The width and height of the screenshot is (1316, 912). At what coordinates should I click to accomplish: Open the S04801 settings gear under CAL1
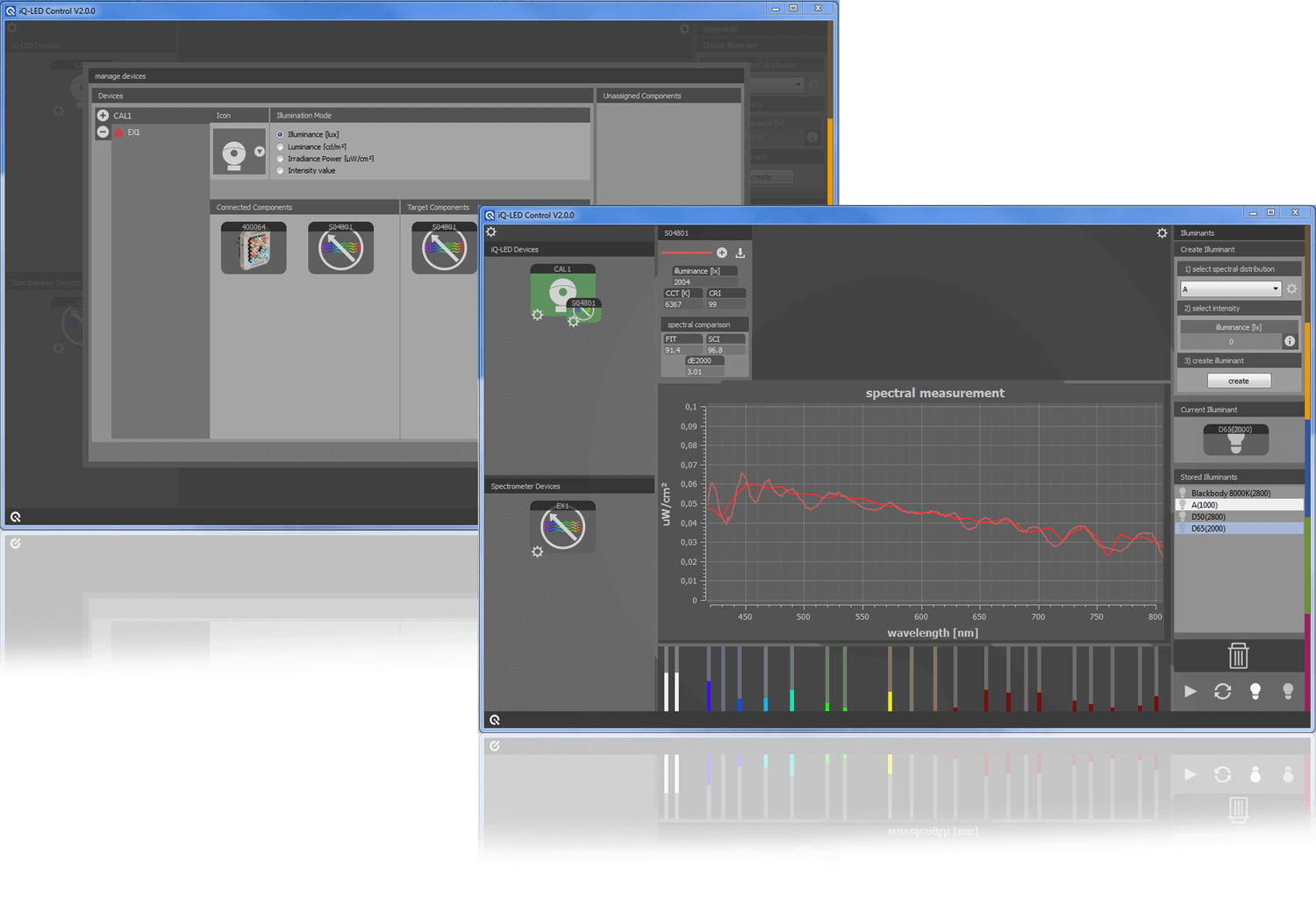573,322
